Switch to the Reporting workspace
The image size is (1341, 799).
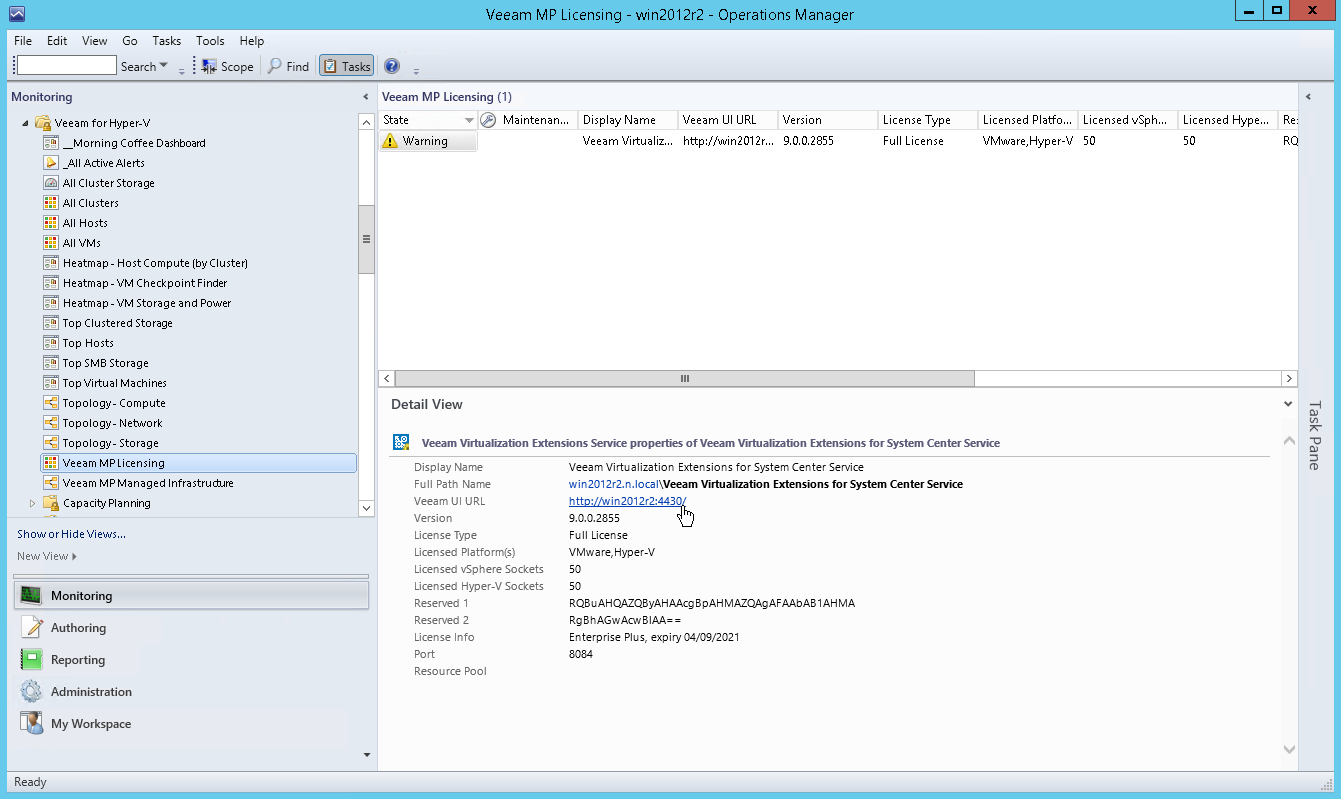click(191, 660)
